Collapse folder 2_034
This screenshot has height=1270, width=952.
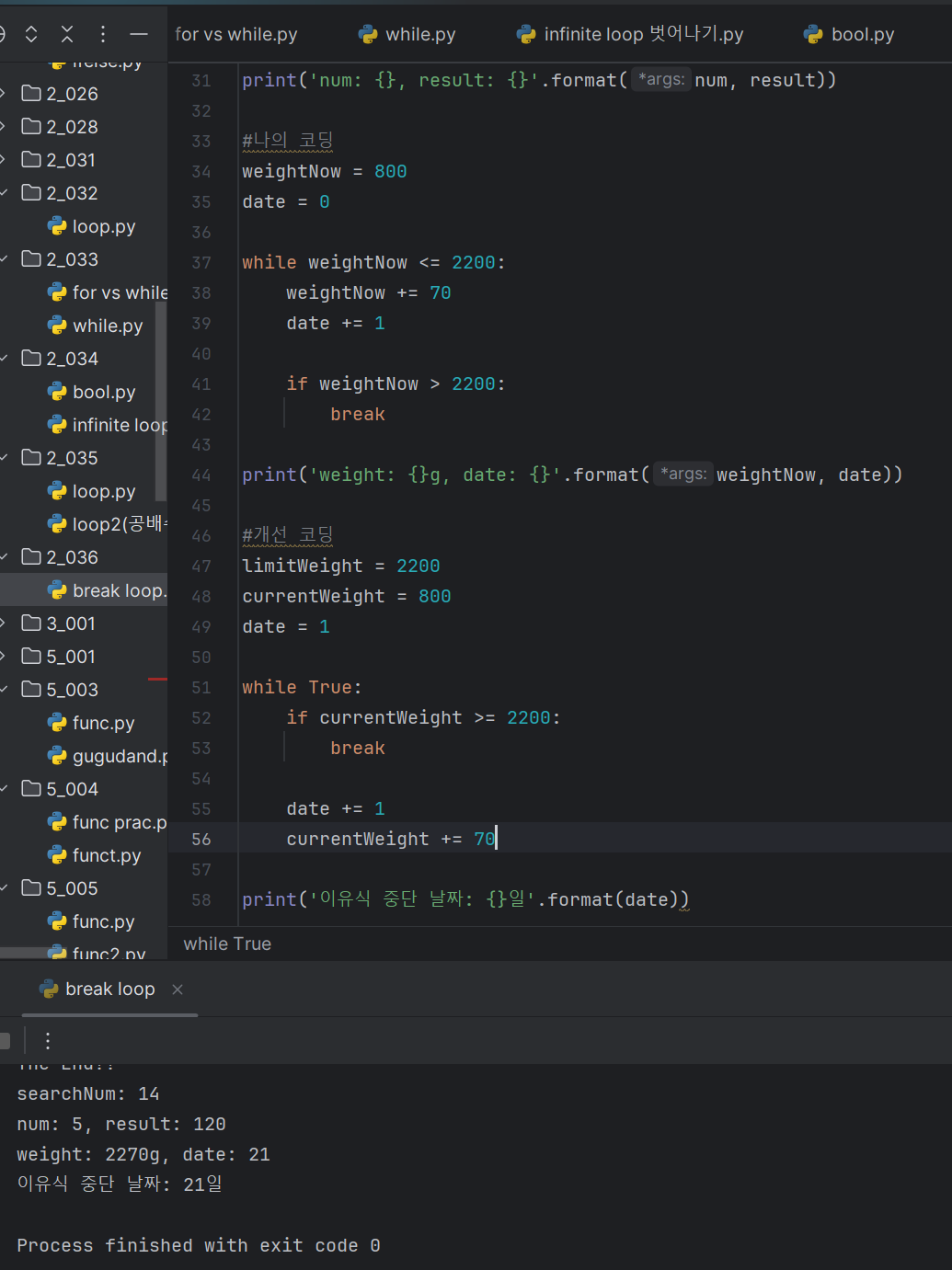coord(4,359)
